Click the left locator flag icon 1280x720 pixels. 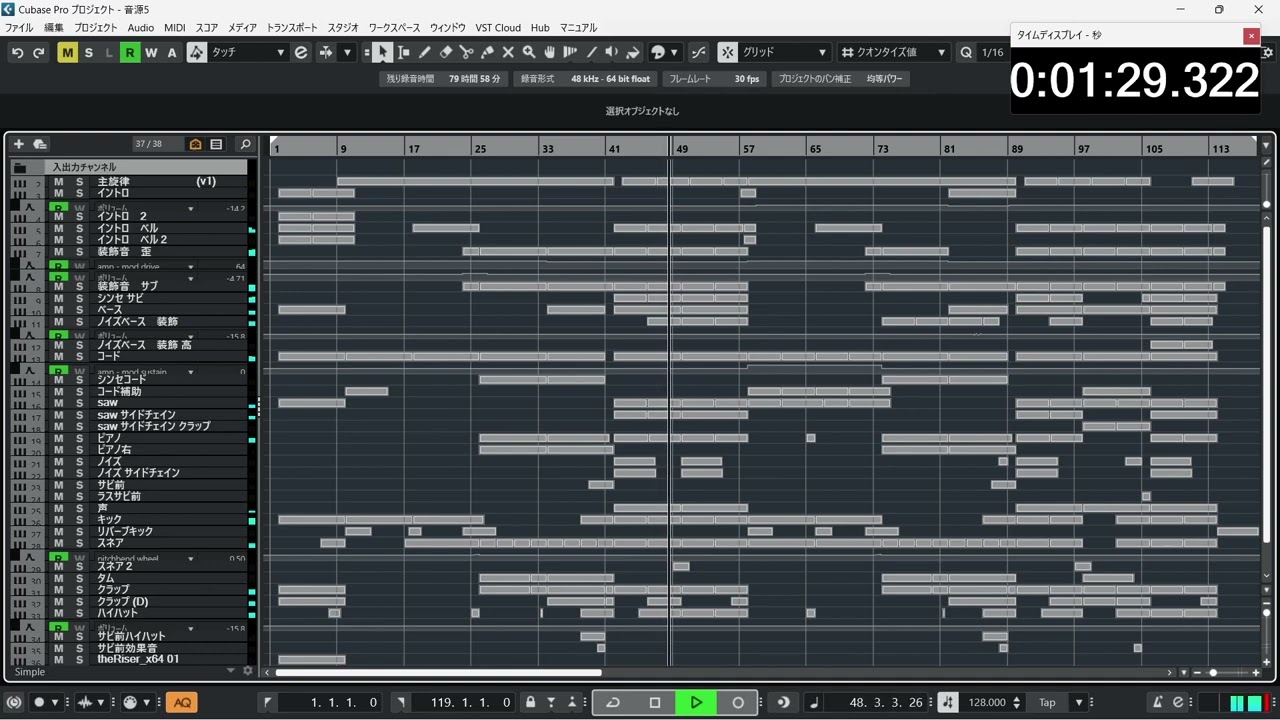click(268, 703)
